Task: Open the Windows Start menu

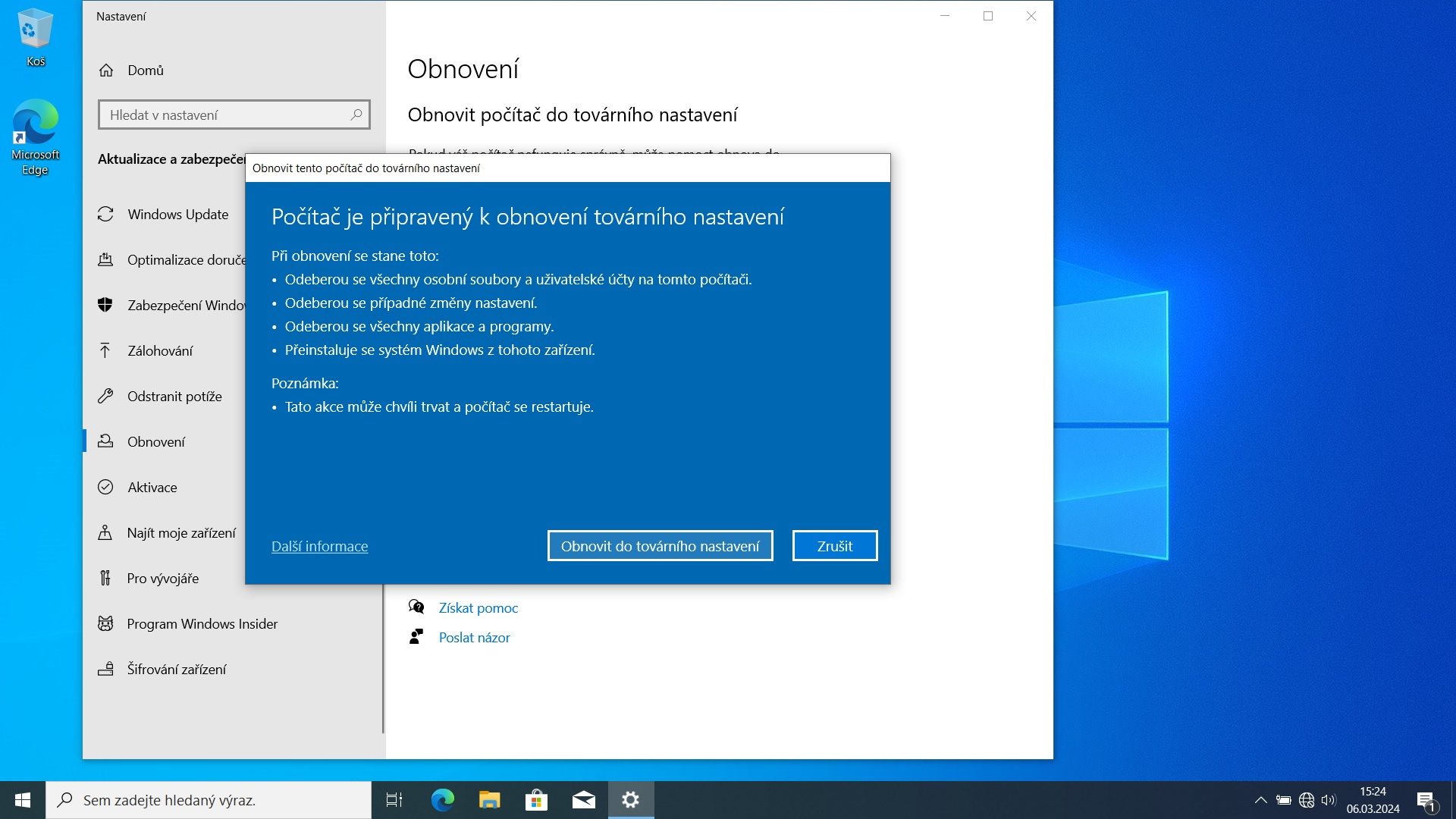Action: [23, 800]
